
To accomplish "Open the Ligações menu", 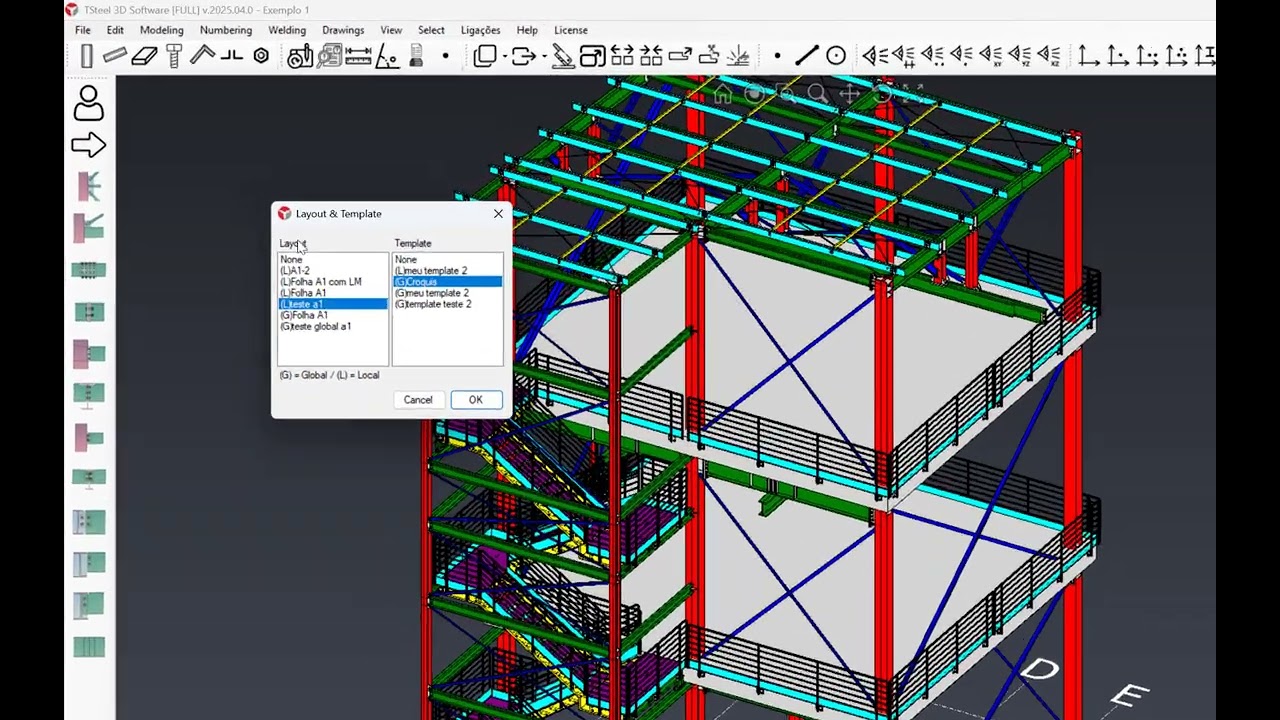I will point(480,30).
